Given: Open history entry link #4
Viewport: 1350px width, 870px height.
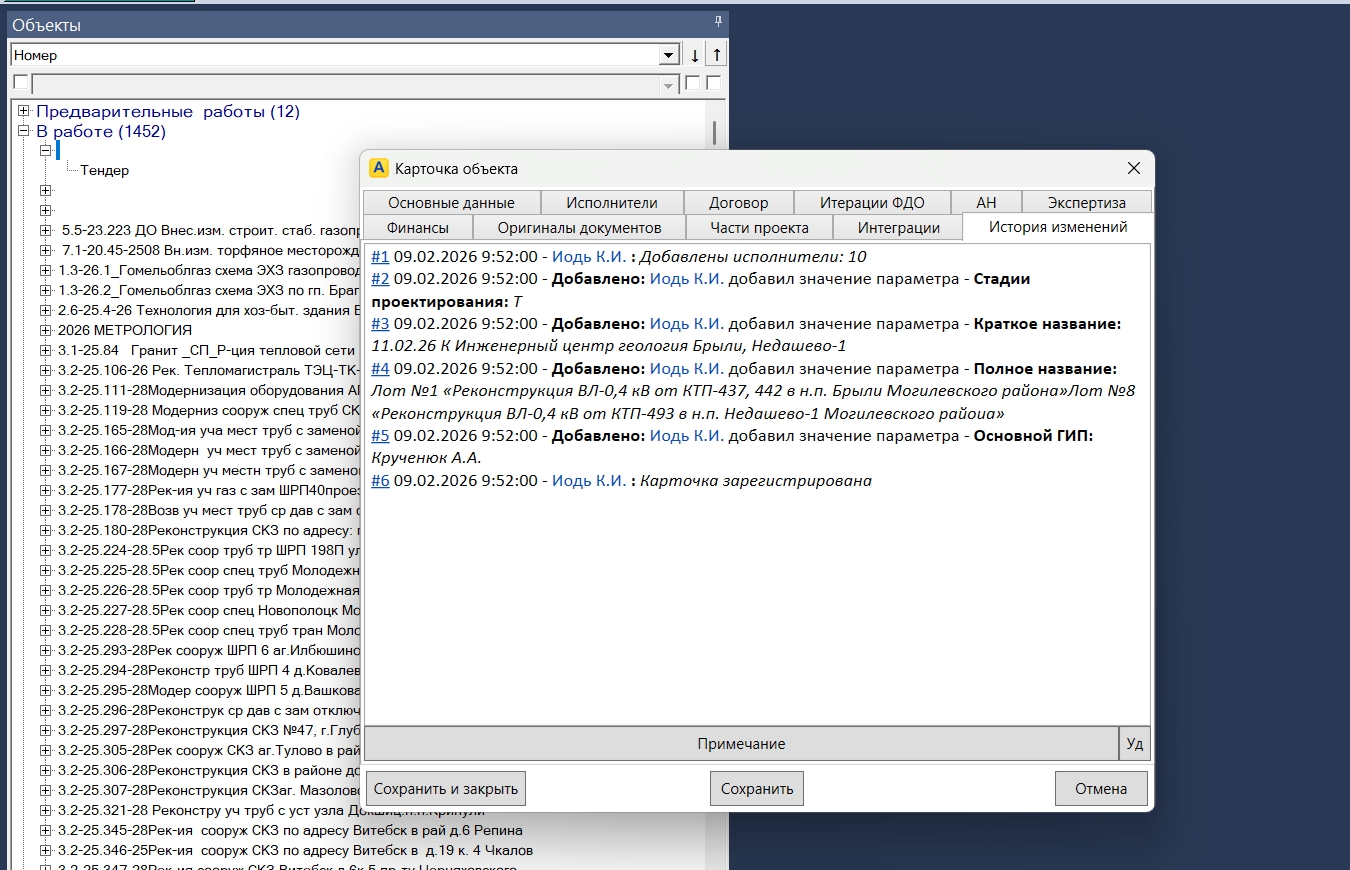Looking at the screenshot, I should click(x=380, y=369).
